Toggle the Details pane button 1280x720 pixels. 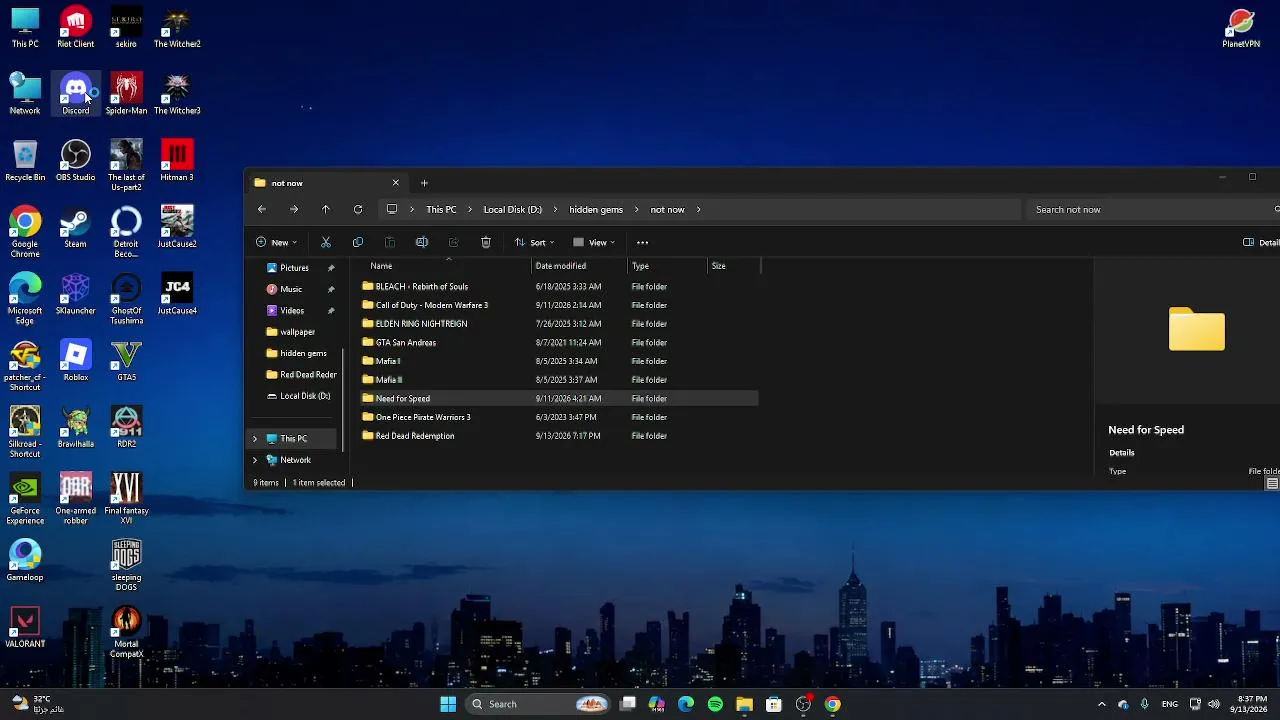[1262, 242]
